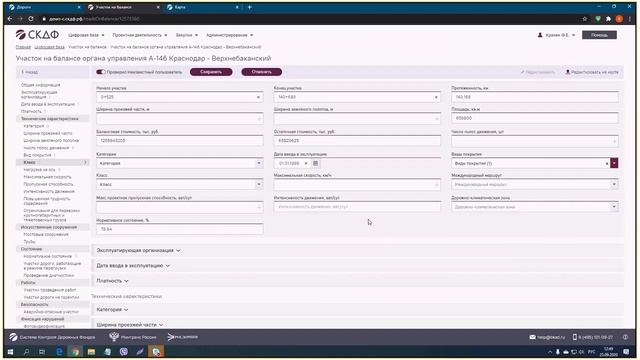Click the Назад sidebar link
The height and width of the screenshot is (360, 640).
29,72
